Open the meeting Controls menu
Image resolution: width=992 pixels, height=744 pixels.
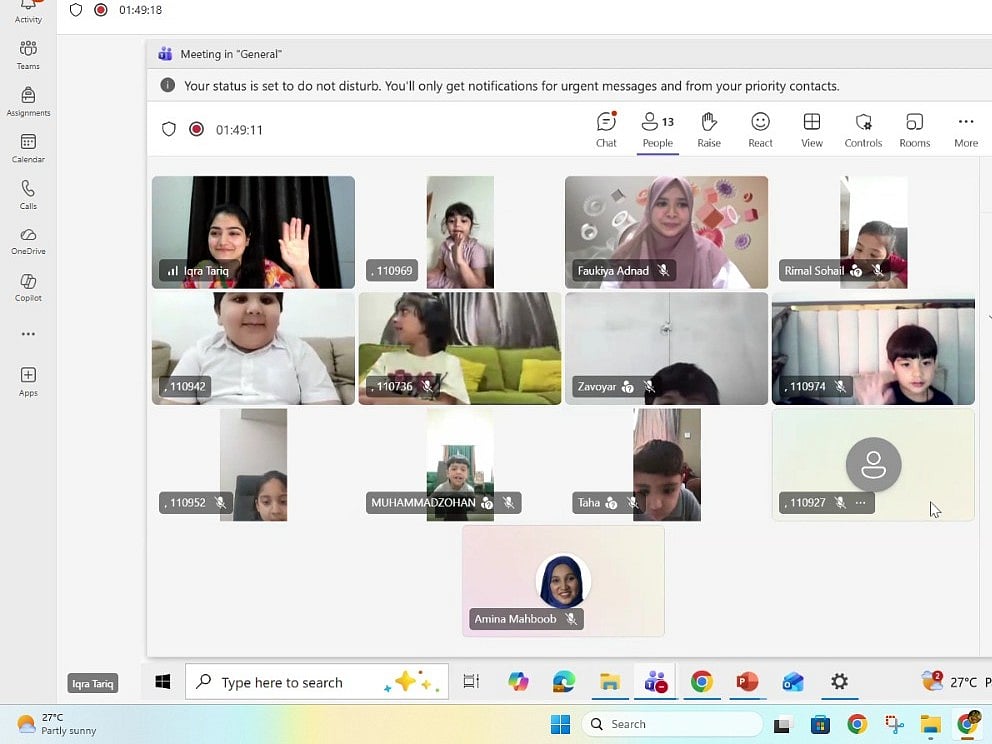pyautogui.click(x=863, y=129)
